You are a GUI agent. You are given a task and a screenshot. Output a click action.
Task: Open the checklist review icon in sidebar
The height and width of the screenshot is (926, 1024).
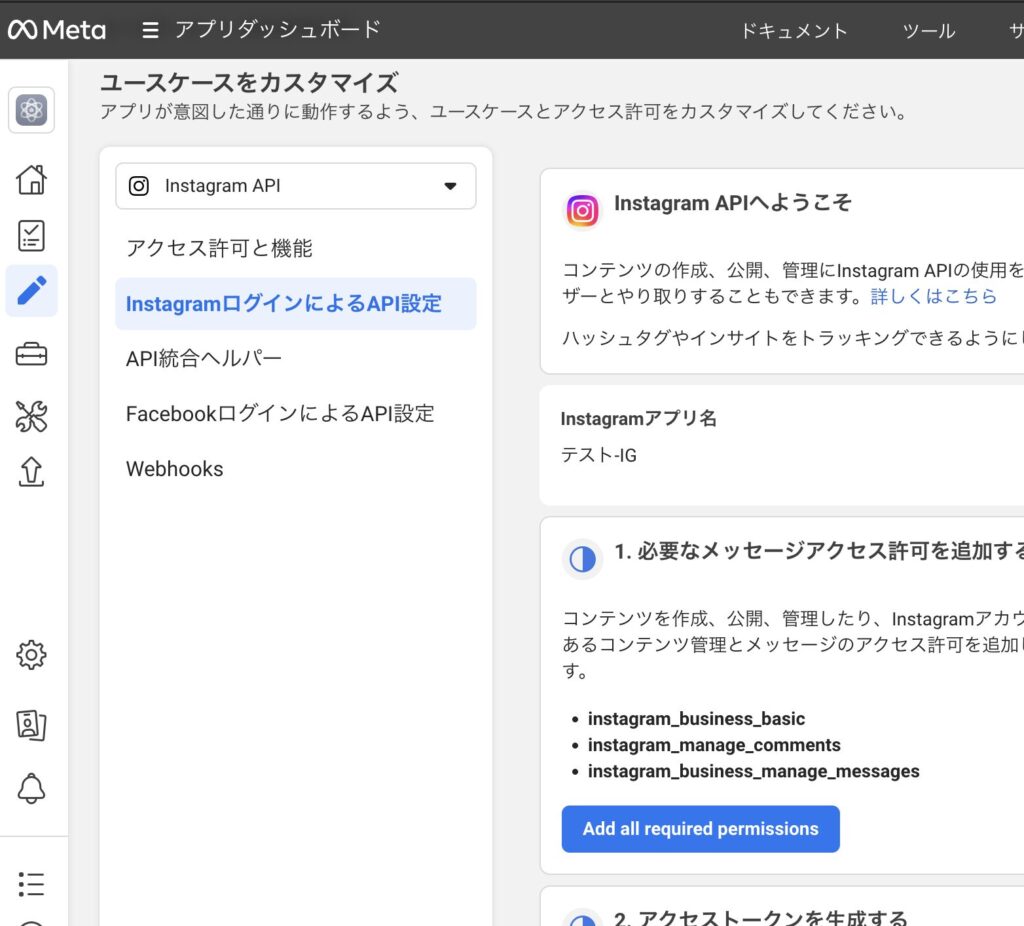32,235
